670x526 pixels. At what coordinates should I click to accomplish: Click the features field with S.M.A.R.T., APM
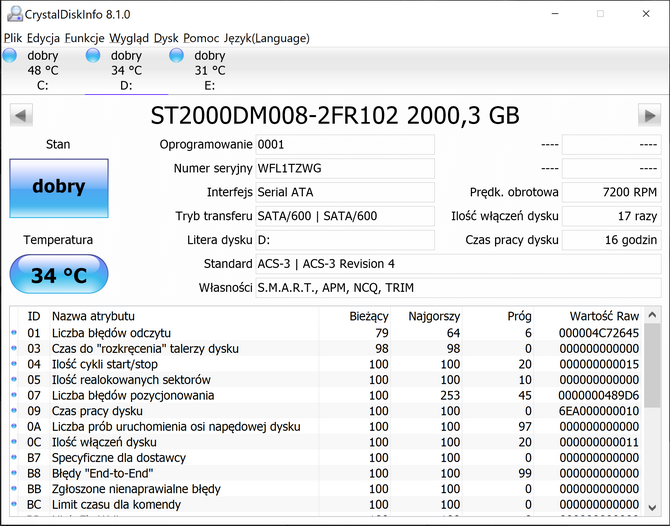tap(458, 288)
